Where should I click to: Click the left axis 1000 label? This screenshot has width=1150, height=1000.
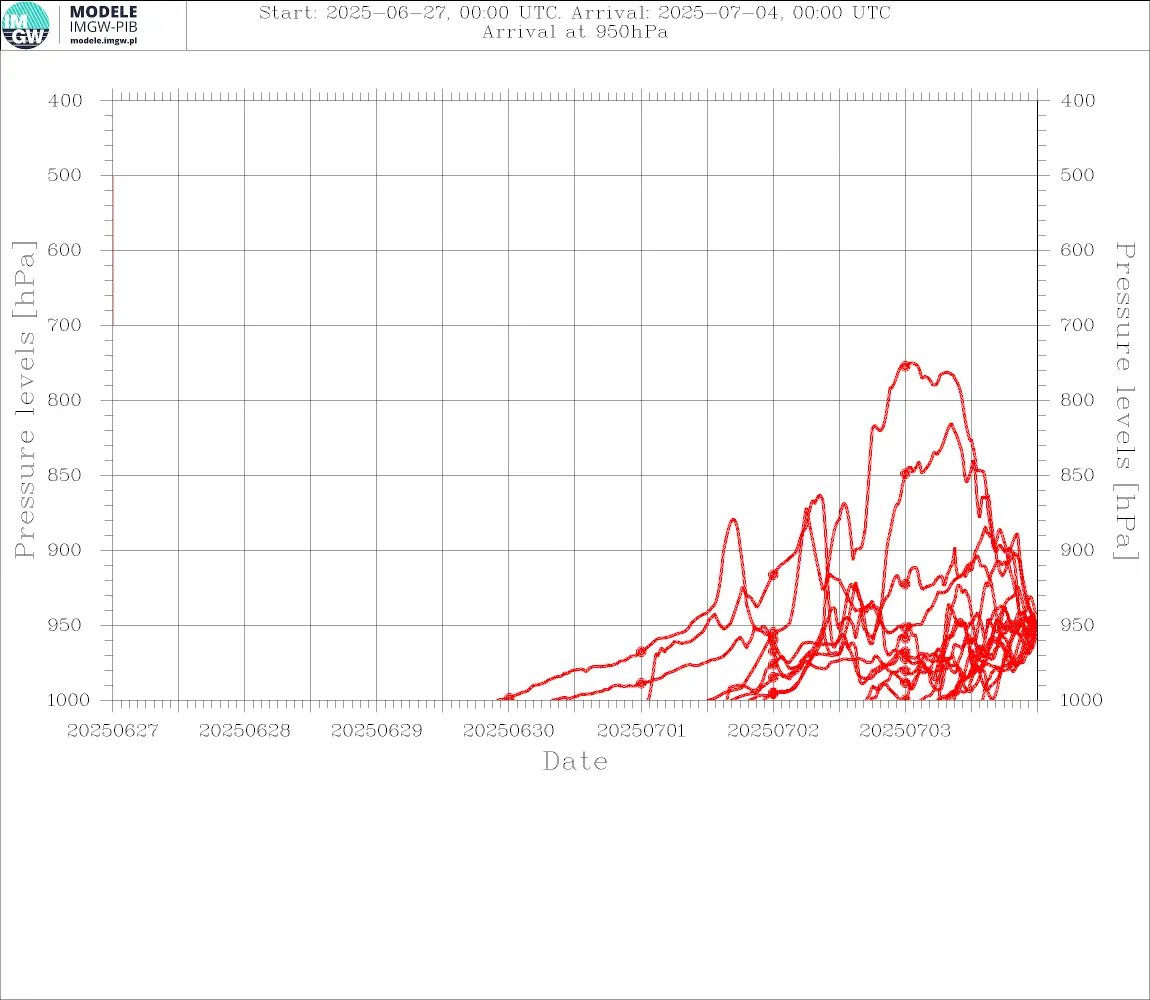[69, 700]
